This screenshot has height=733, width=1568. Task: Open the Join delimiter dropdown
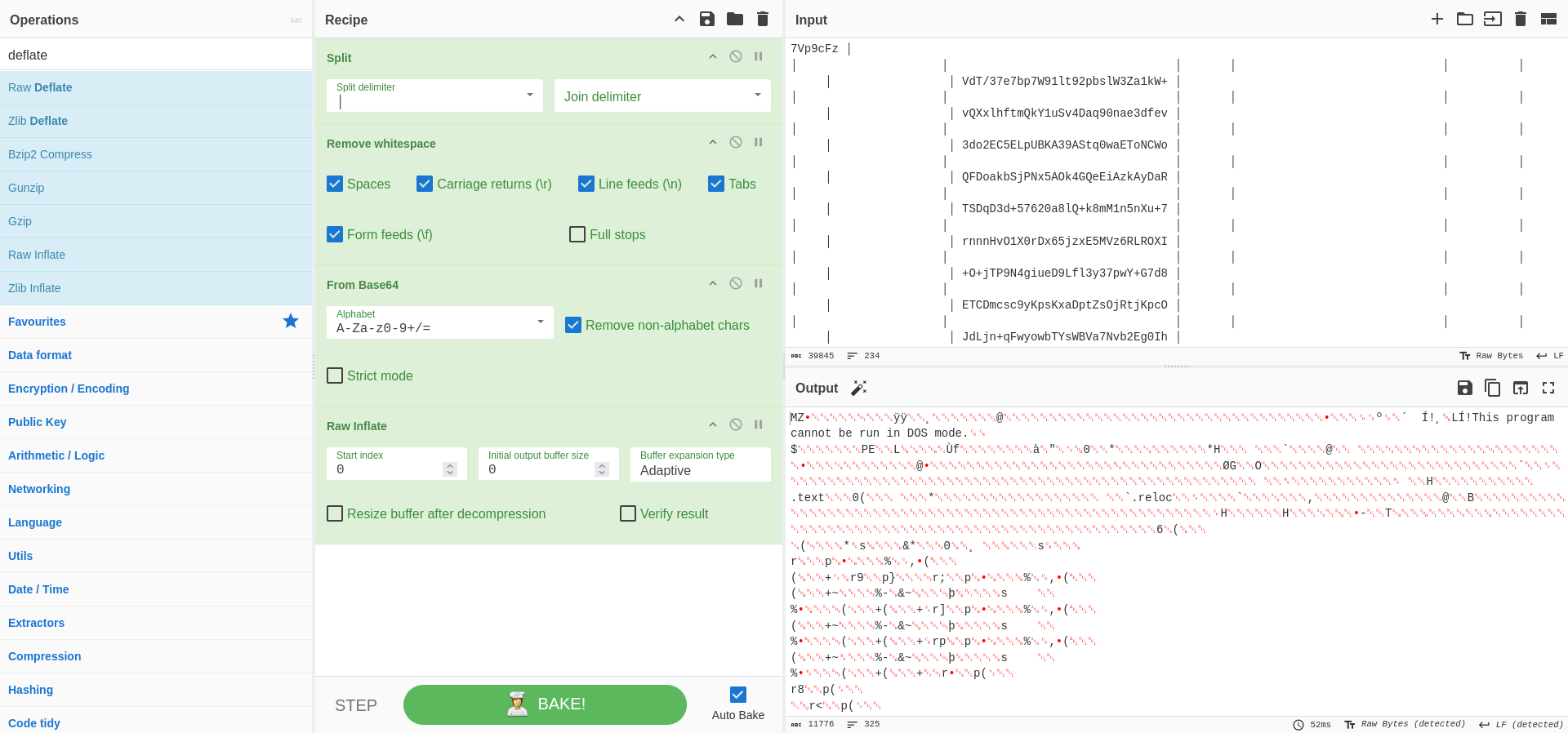tap(662, 96)
